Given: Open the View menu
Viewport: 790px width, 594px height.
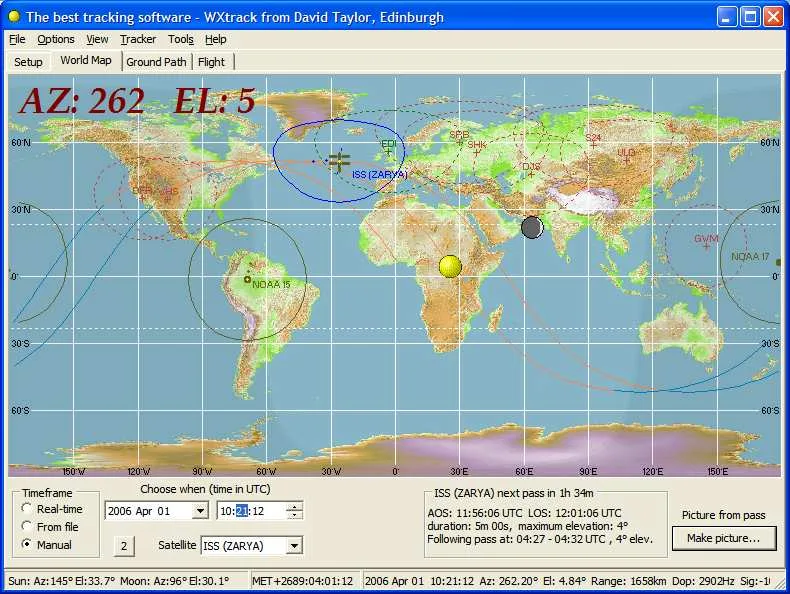Looking at the screenshot, I should click(x=97, y=39).
